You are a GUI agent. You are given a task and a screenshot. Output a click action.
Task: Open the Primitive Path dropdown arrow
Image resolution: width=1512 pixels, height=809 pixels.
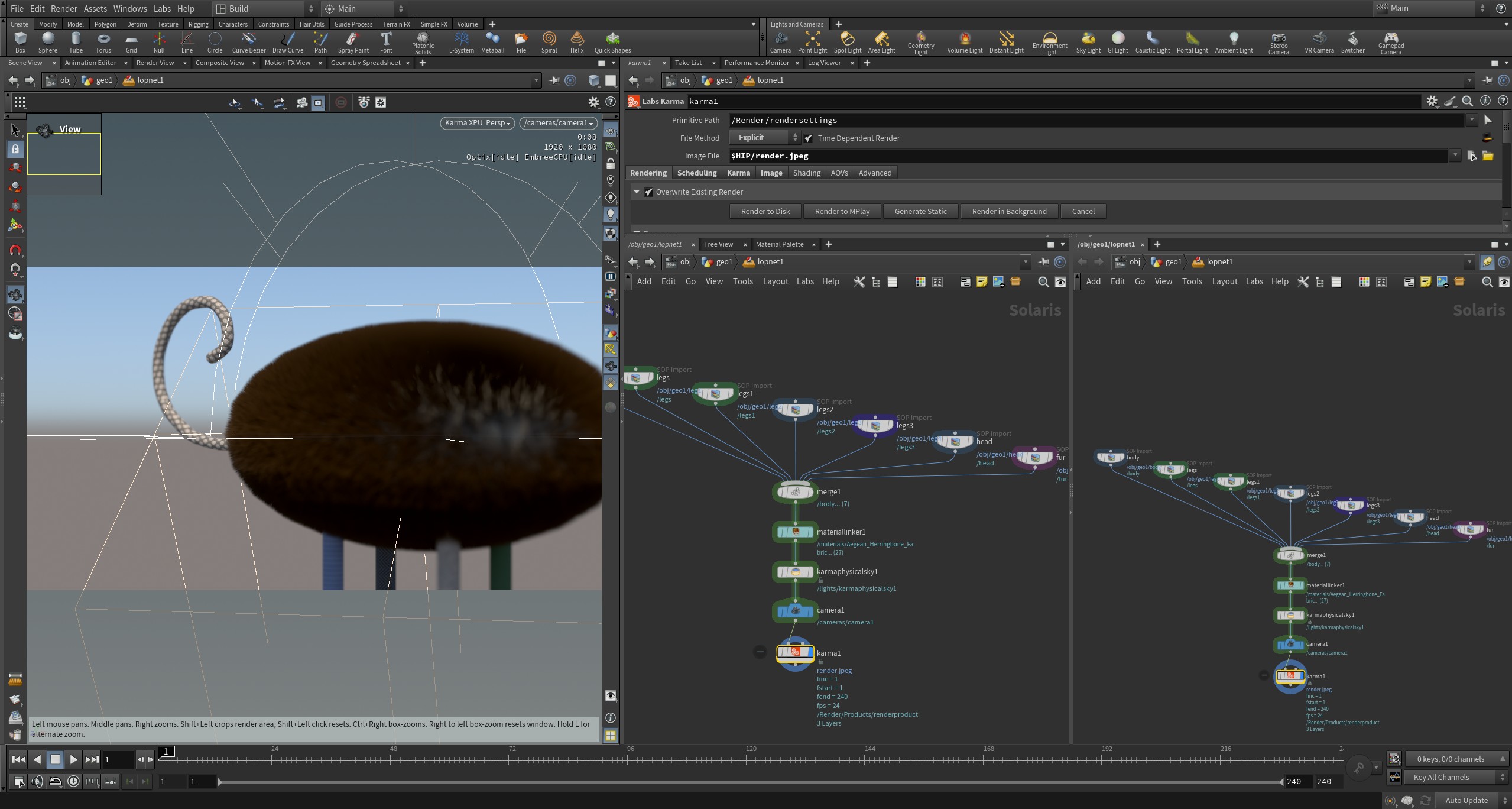point(1472,121)
